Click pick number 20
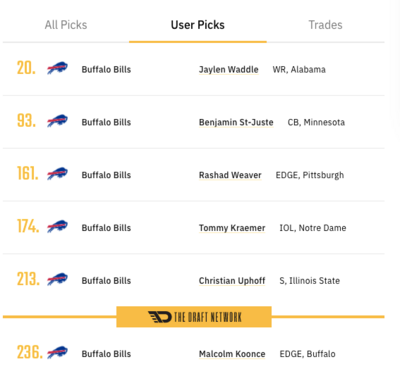This screenshot has height=376, width=400. 26,68
